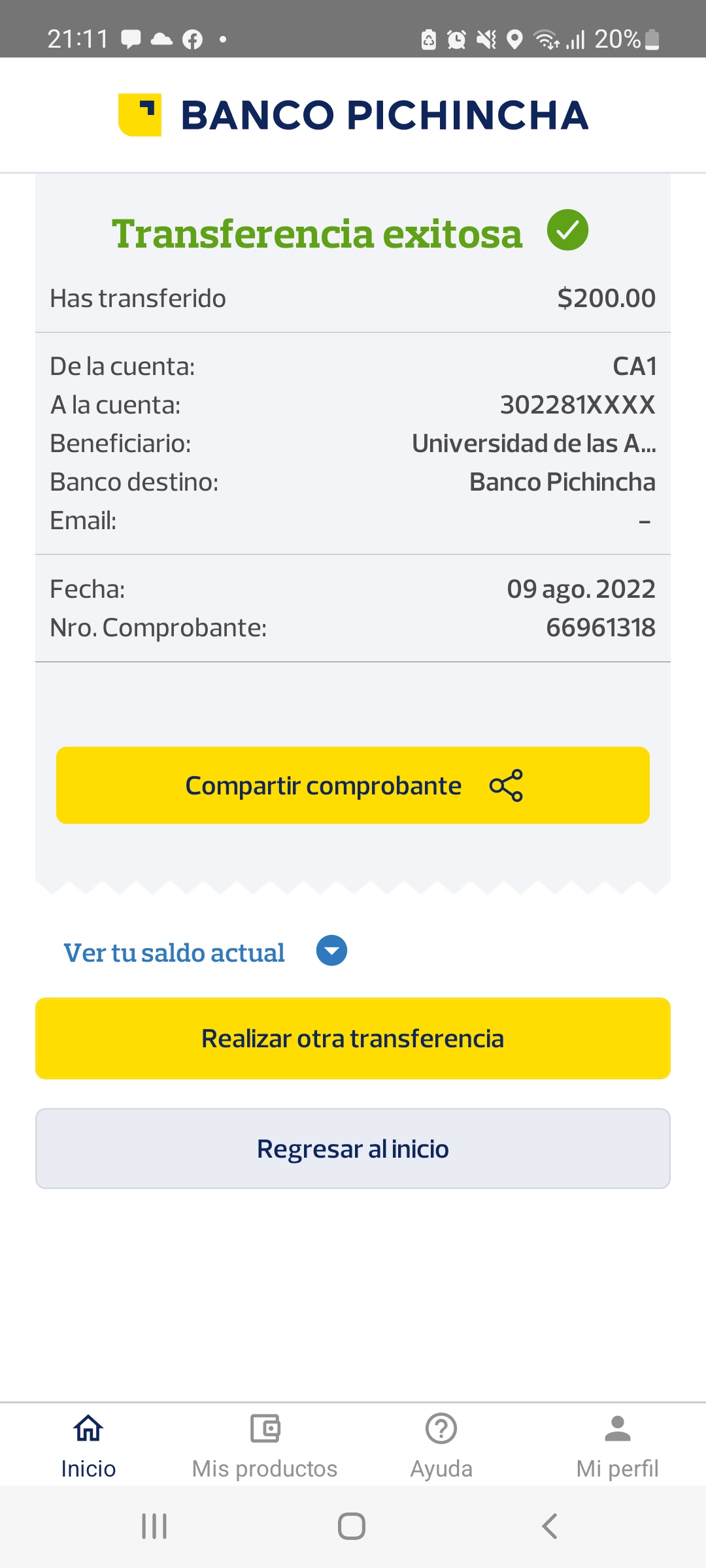Tap the truncated beneficiary name Universidad de las A...
Viewport: 706px width, 1568px height.
pos(533,444)
